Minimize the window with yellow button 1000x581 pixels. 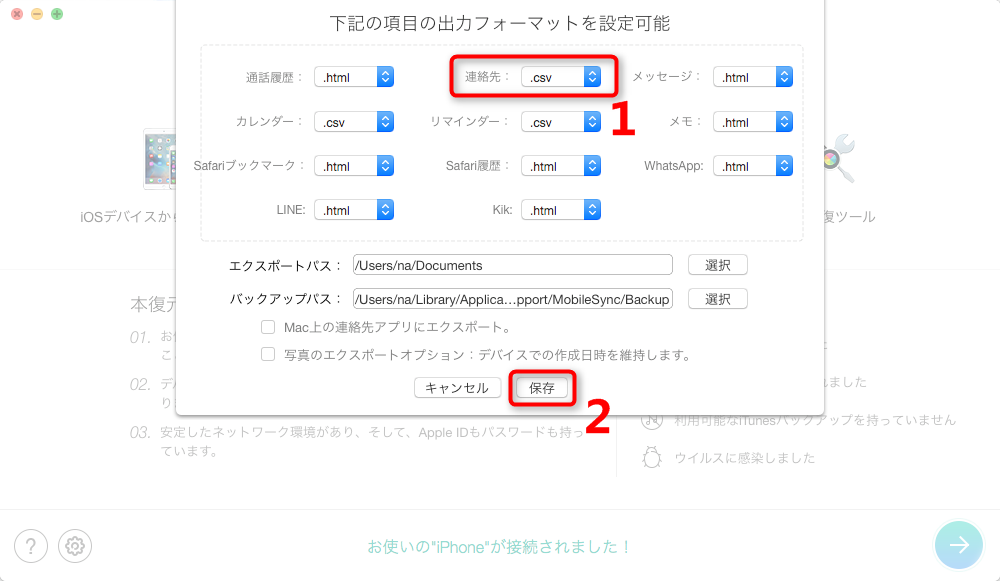click(37, 13)
